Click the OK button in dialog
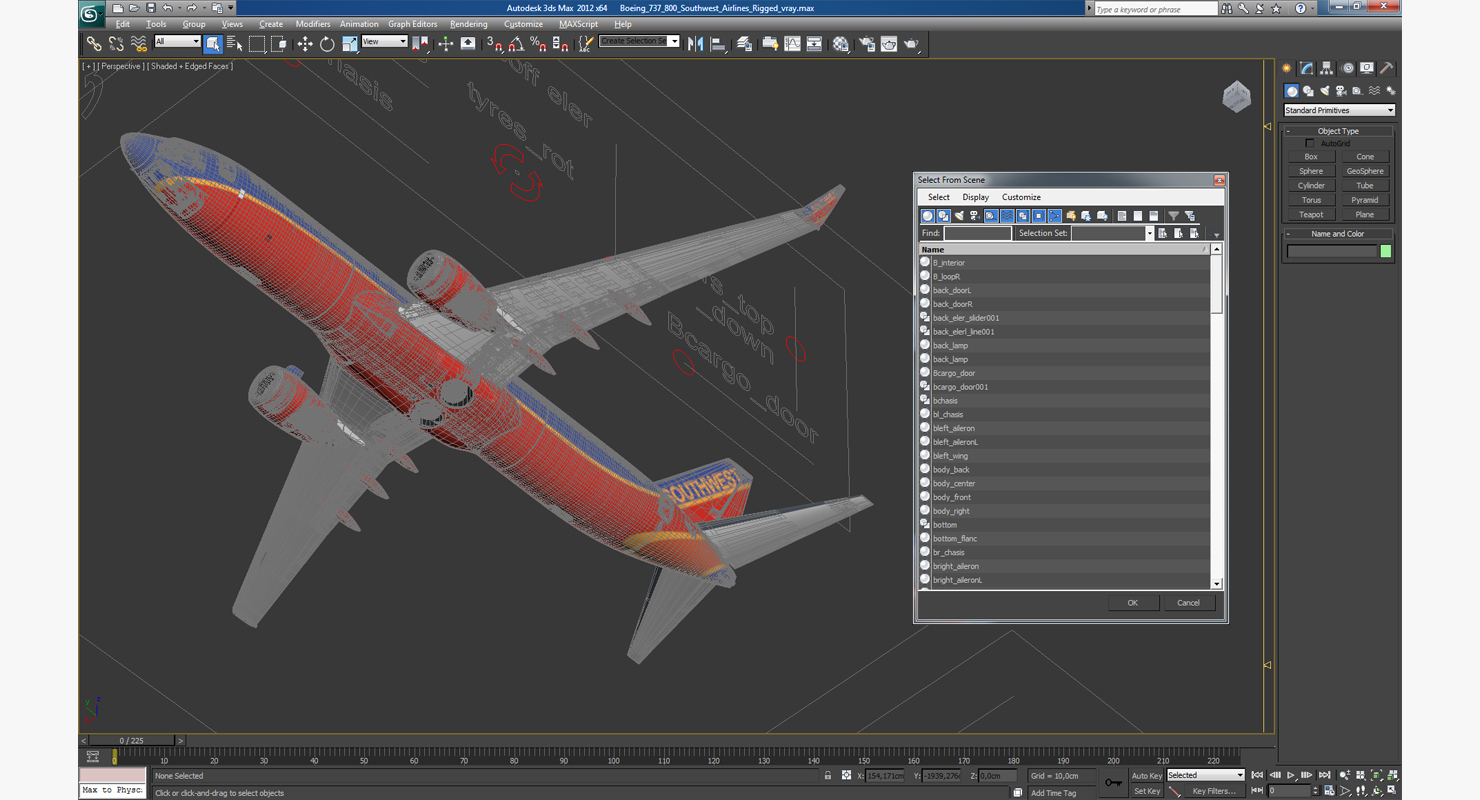1480x800 pixels. coord(1132,603)
